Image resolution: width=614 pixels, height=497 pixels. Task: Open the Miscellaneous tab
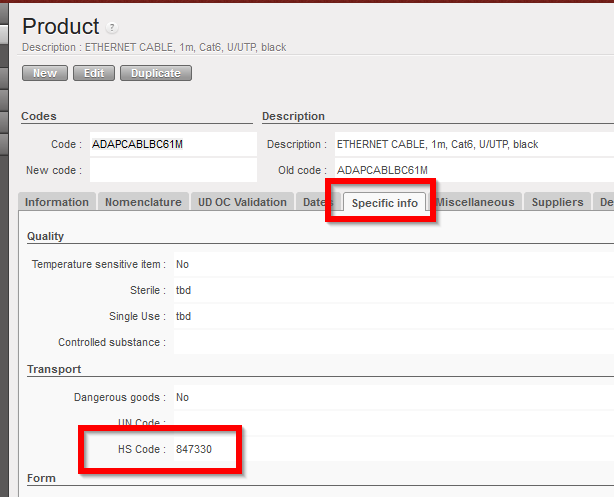[x=475, y=202]
